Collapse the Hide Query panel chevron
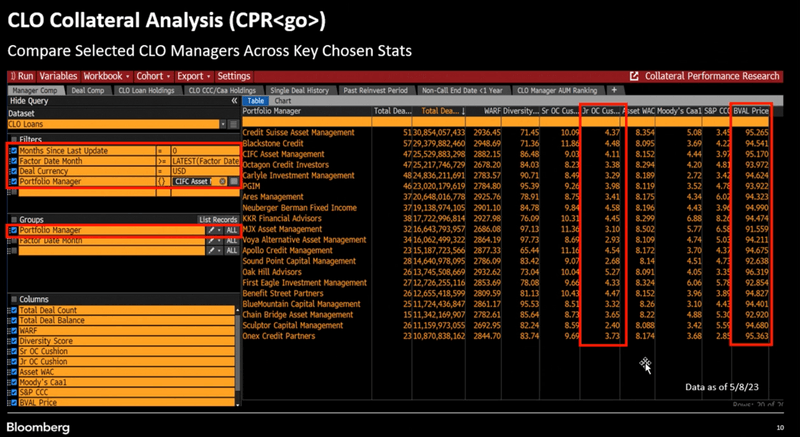 point(234,101)
